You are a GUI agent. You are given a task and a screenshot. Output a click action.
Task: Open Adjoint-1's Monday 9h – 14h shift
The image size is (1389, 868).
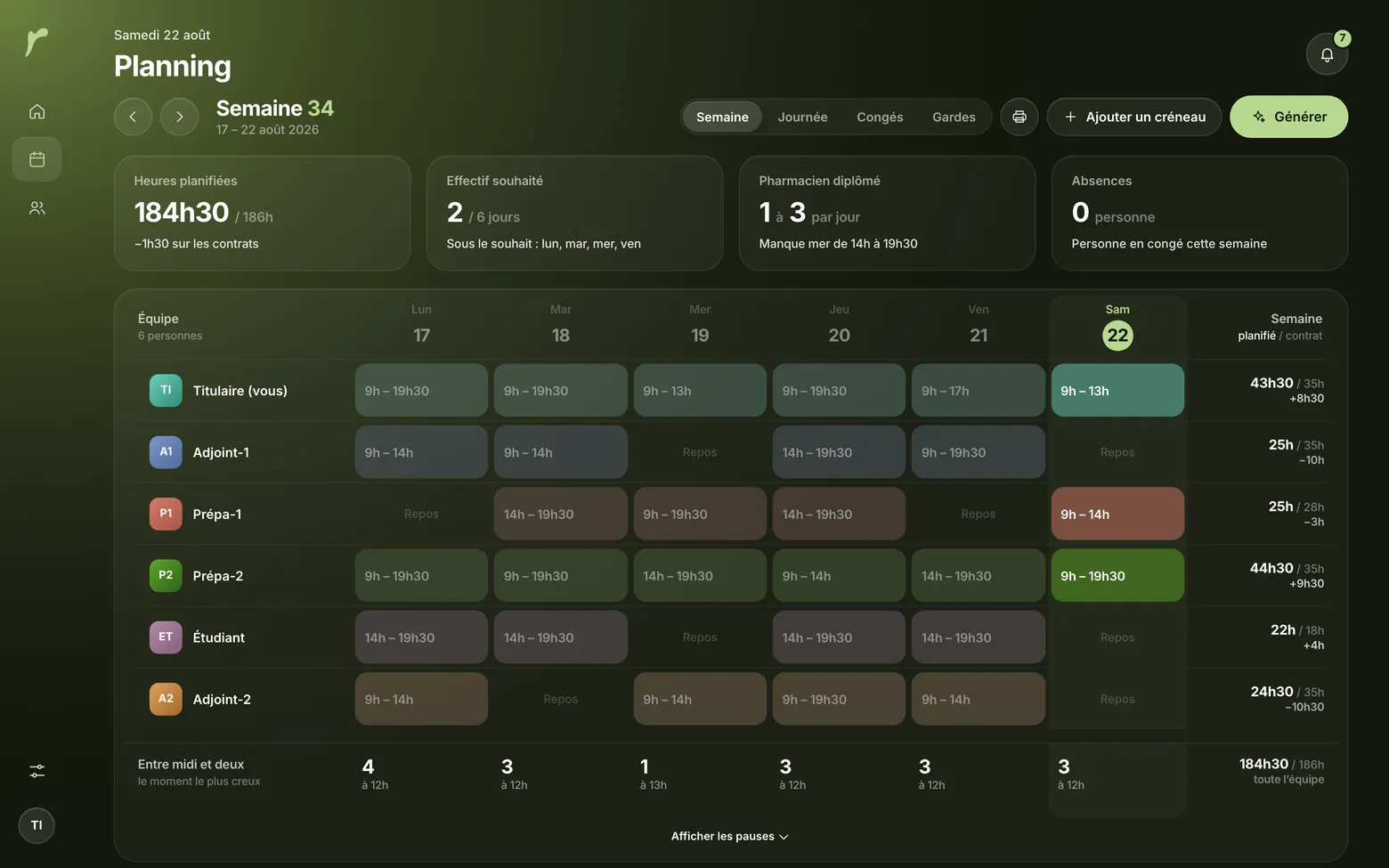tap(421, 452)
